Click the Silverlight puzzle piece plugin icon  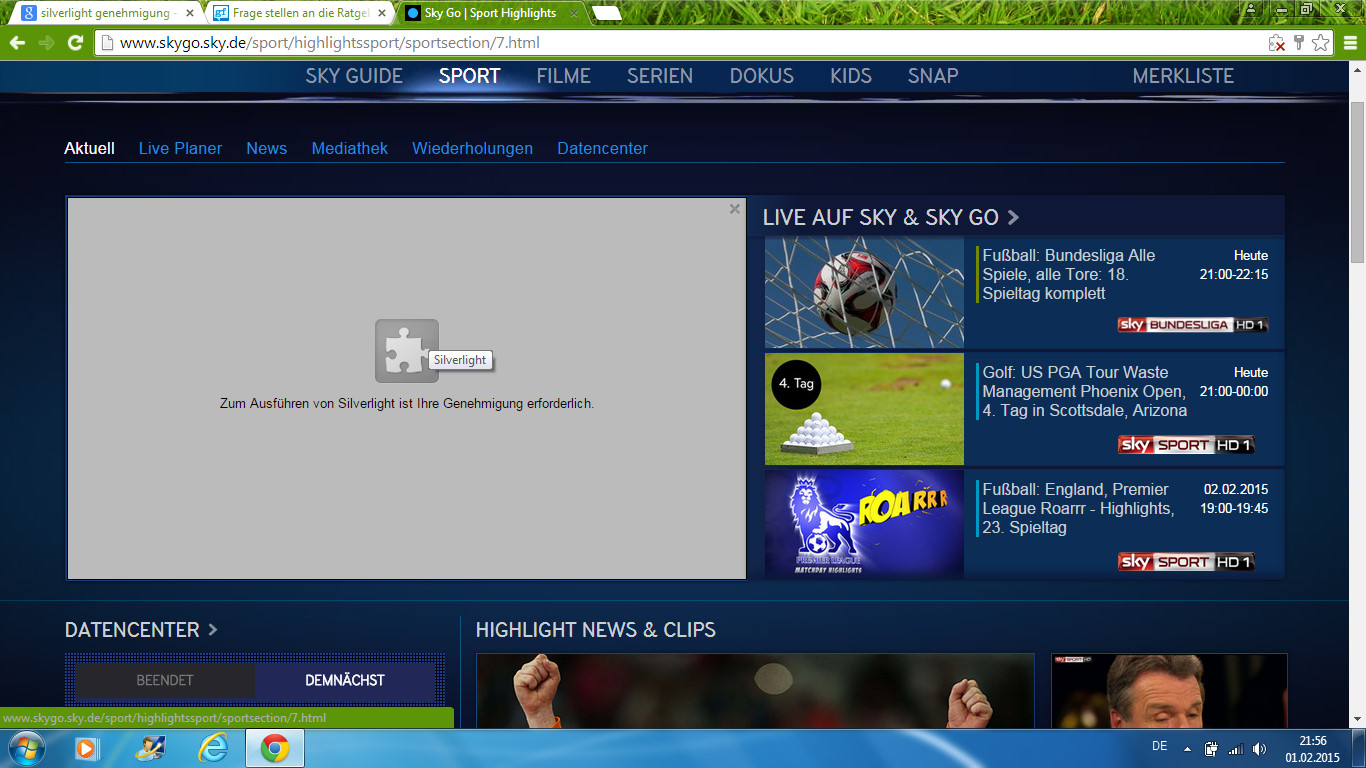tap(406, 350)
